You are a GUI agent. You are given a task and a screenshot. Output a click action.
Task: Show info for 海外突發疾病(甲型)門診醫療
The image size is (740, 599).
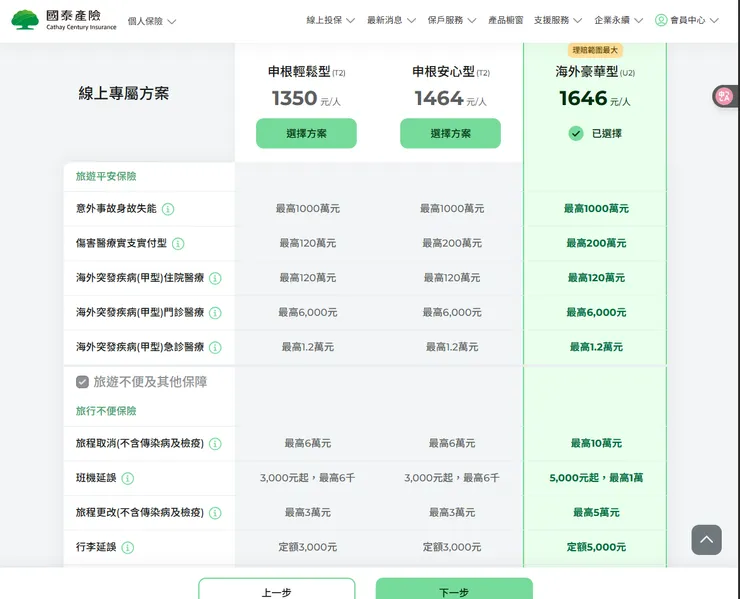click(215, 312)
